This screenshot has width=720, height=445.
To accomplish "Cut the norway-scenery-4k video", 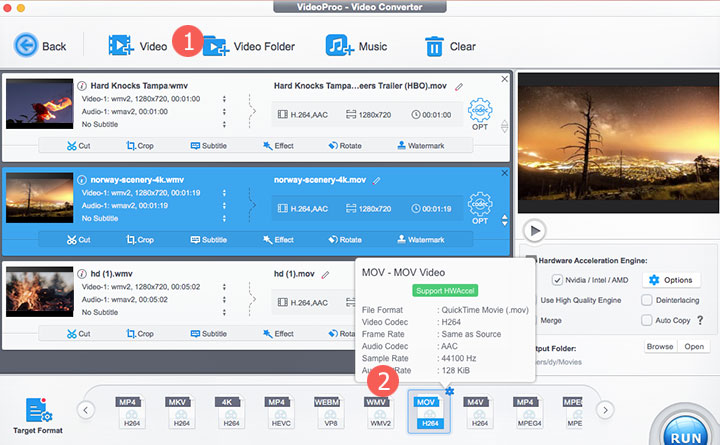I will click(79, 240).
